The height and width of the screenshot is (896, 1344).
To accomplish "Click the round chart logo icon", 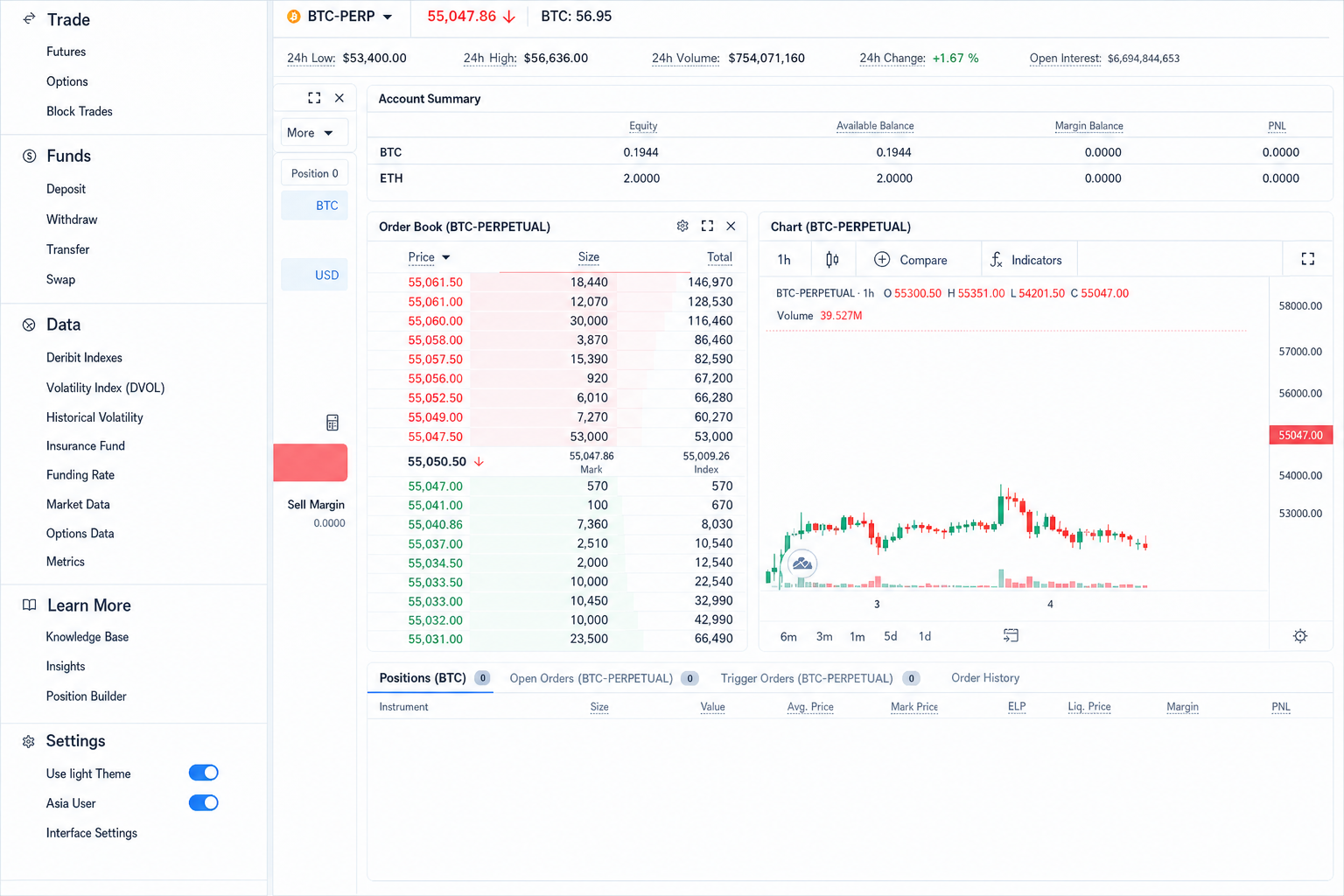I will 802,563.
